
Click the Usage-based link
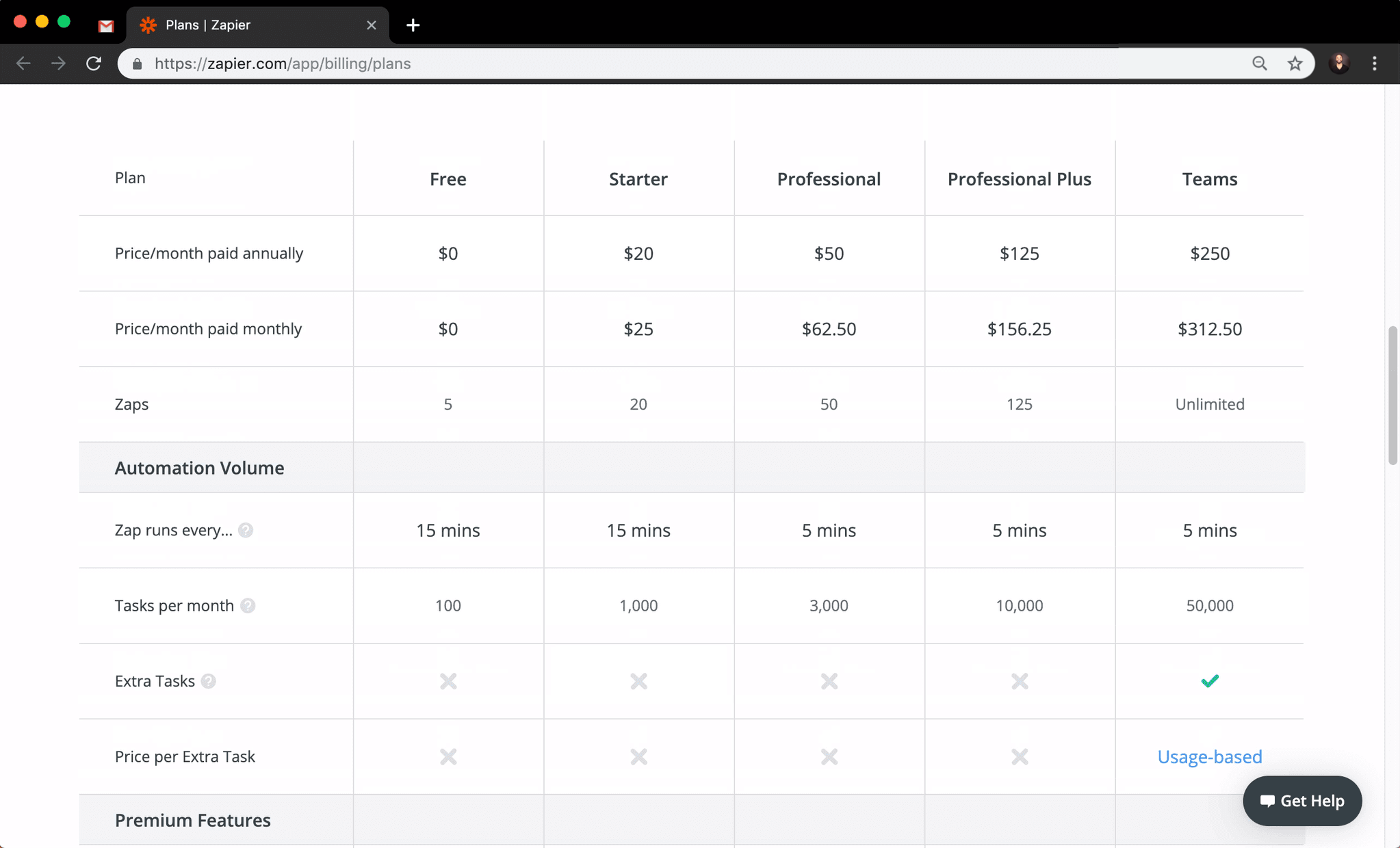pyautogui.click(x=1209, y=756)
